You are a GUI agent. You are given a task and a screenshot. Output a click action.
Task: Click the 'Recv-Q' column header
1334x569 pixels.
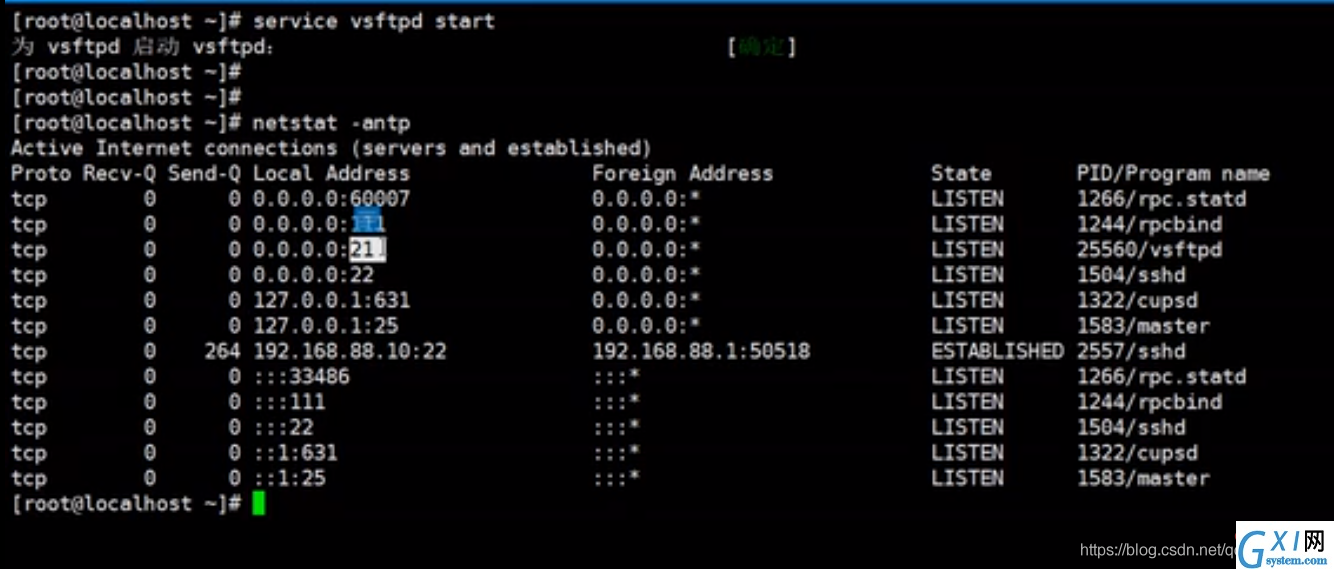(x=119, y=173)
